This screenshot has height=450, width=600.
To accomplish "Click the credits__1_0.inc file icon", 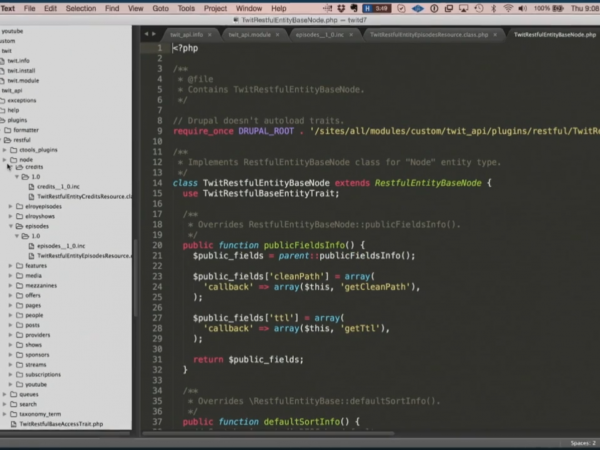I will (30, 186).
